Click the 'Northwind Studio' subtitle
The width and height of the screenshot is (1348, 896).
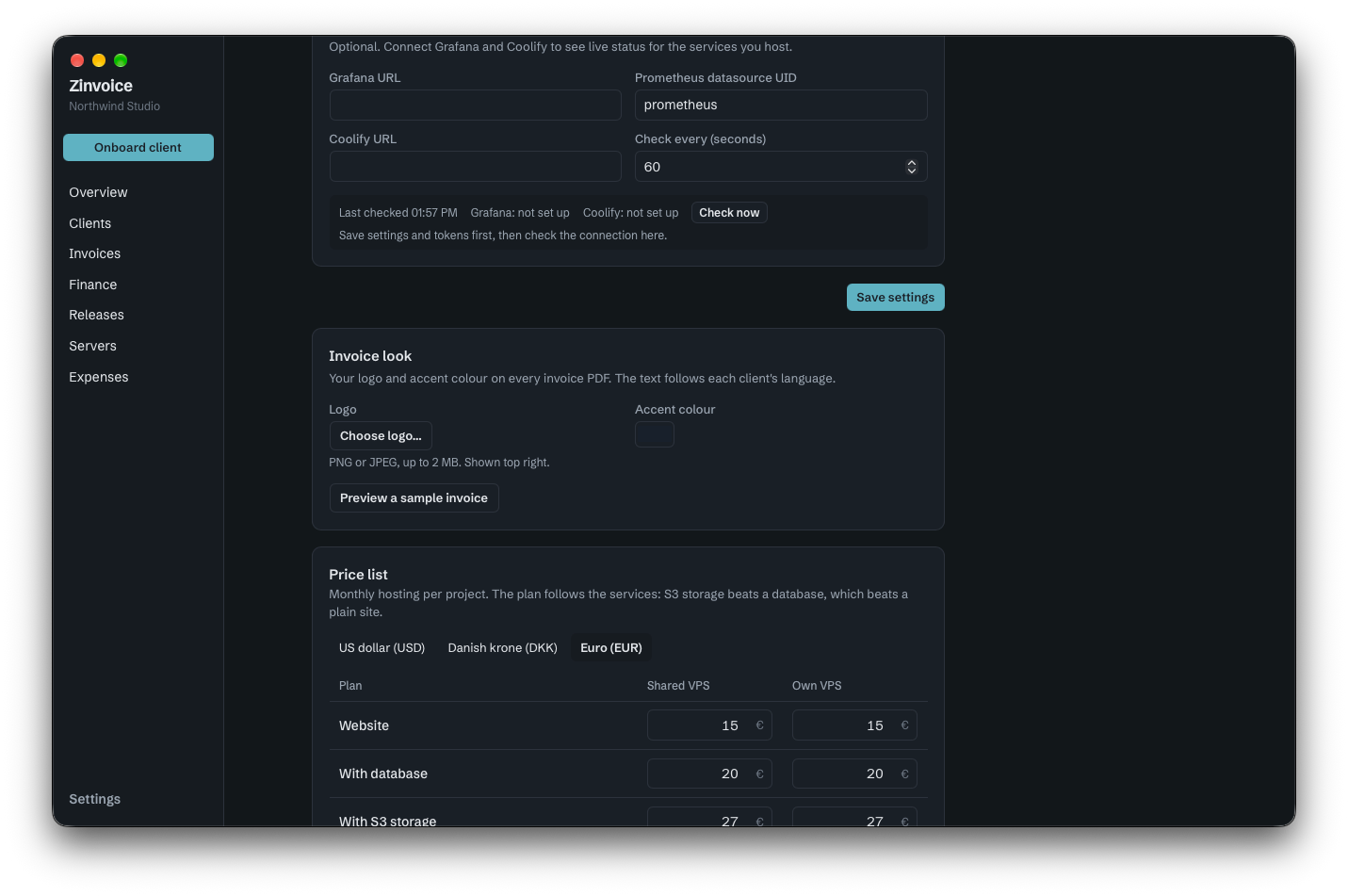(x=115, y=106)
